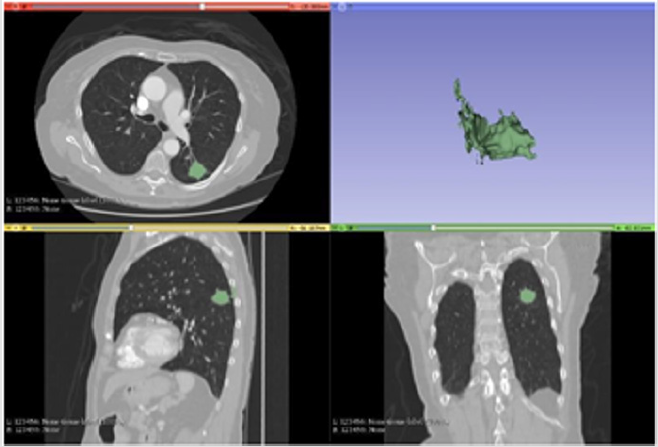658x447 pixels.
Task: Click the green tumor segment in the axial view
Action: [197, 171]
